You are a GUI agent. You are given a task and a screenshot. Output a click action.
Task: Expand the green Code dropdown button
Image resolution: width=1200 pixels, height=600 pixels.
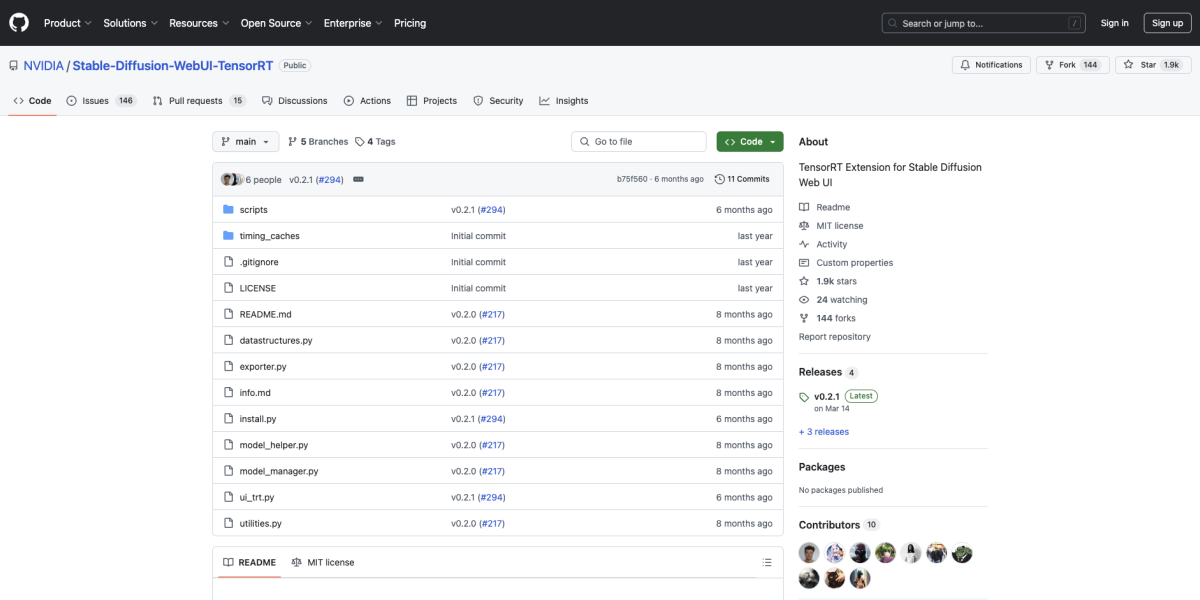point(750,142)
